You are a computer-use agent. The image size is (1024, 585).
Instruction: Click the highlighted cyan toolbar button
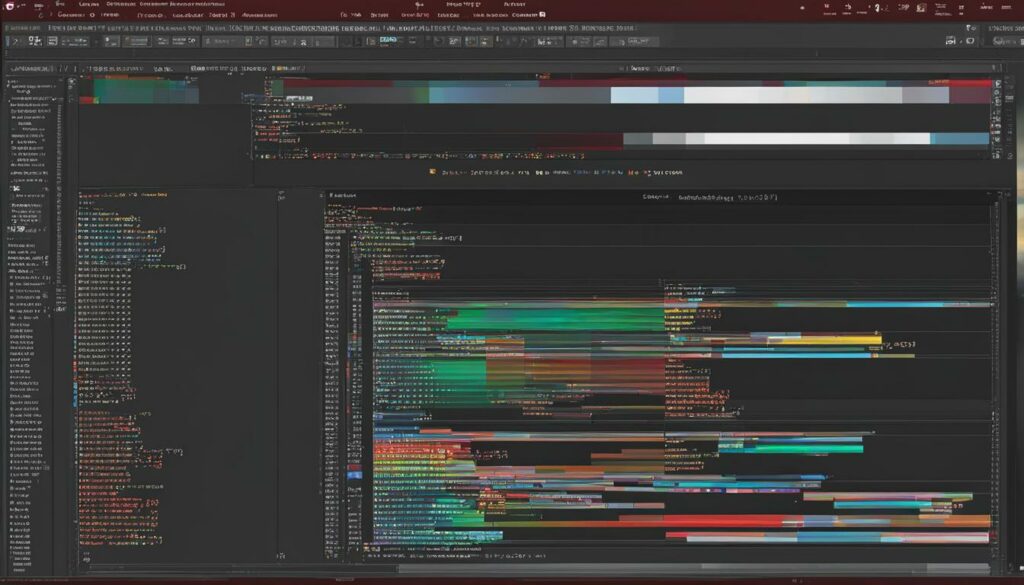click(388, 40)
